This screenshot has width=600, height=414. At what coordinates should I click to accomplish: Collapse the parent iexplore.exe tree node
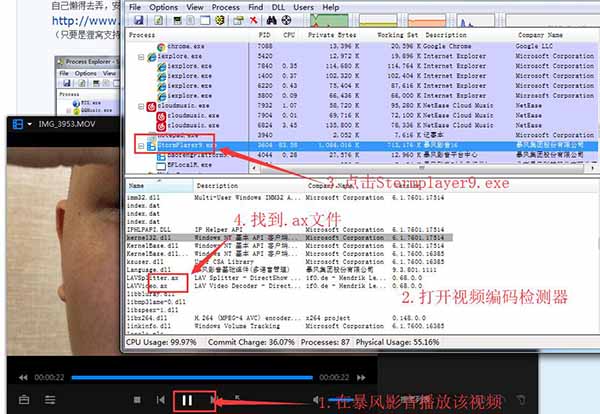point(141,57)
